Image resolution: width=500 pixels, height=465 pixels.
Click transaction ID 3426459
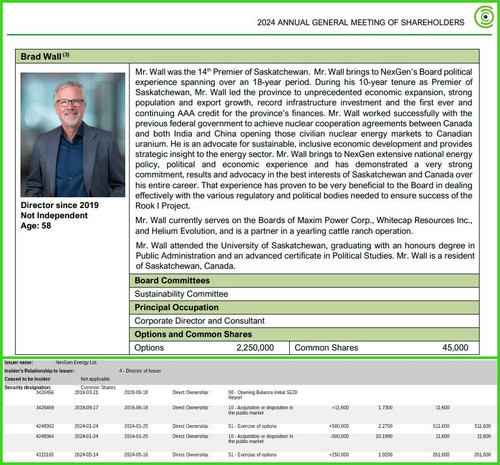pos(45,408)
